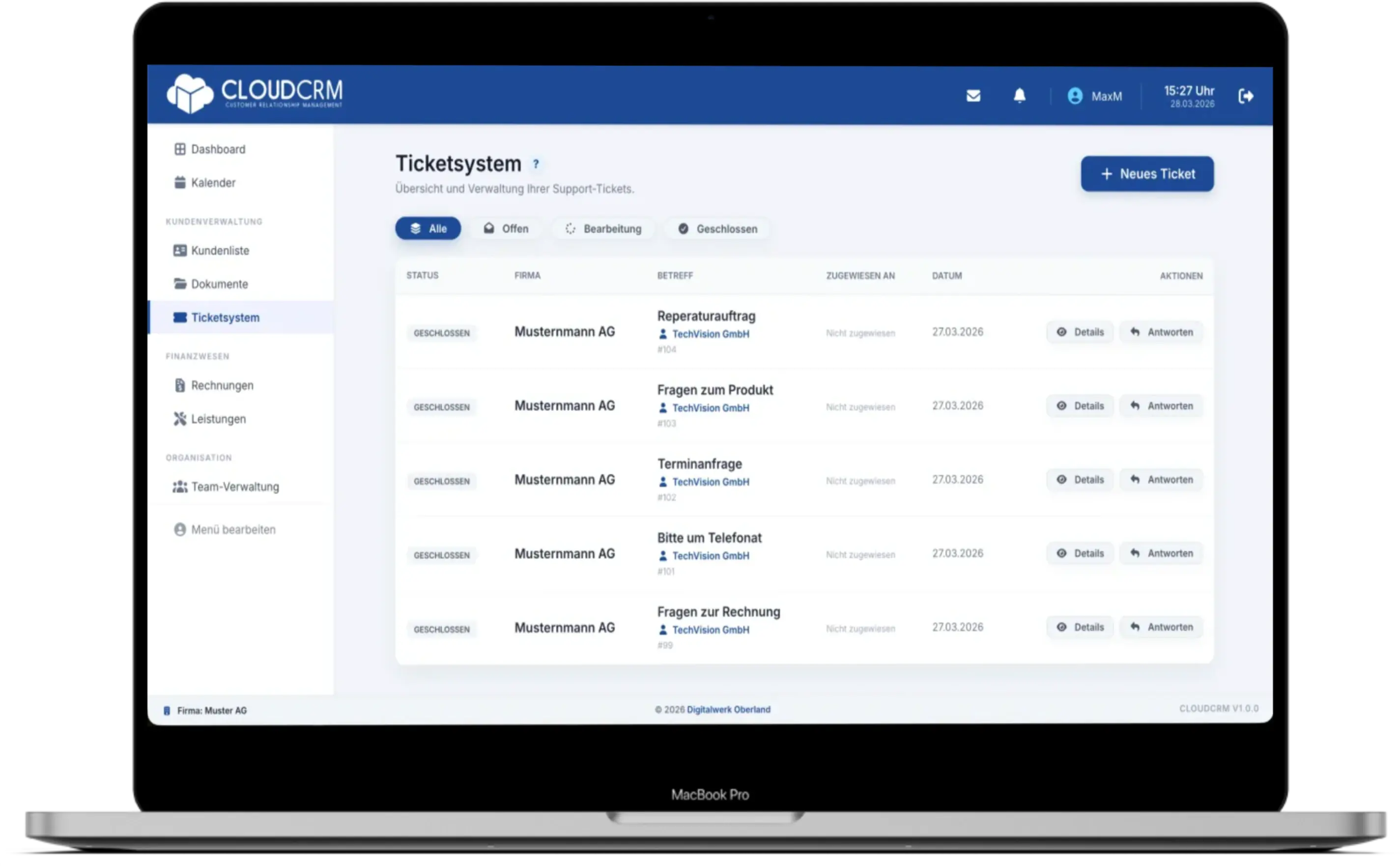Click the CloudCRM logo
The width and height of the screenshot is (1400, 866).
click(x=254, y=93)
